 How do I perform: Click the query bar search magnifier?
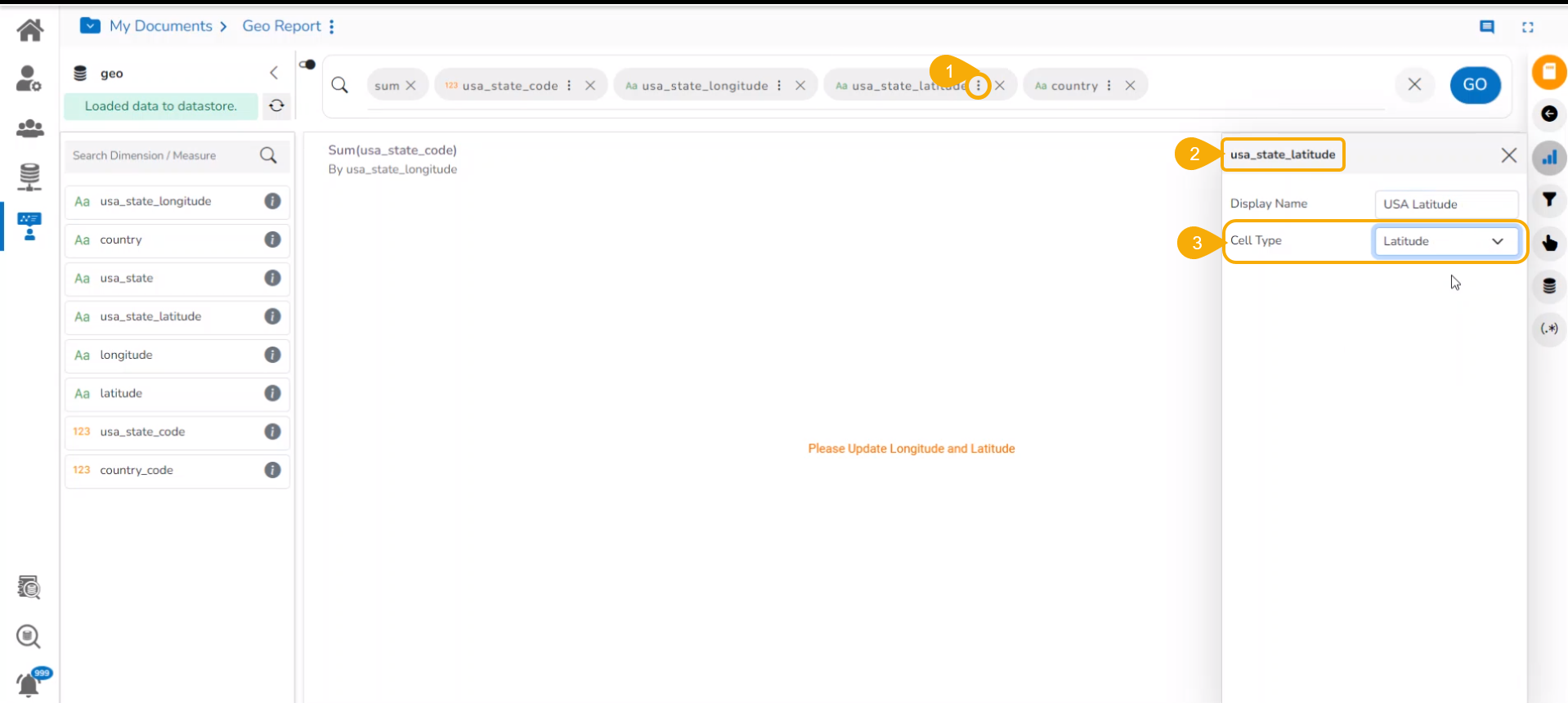click(x=340, y=85)
